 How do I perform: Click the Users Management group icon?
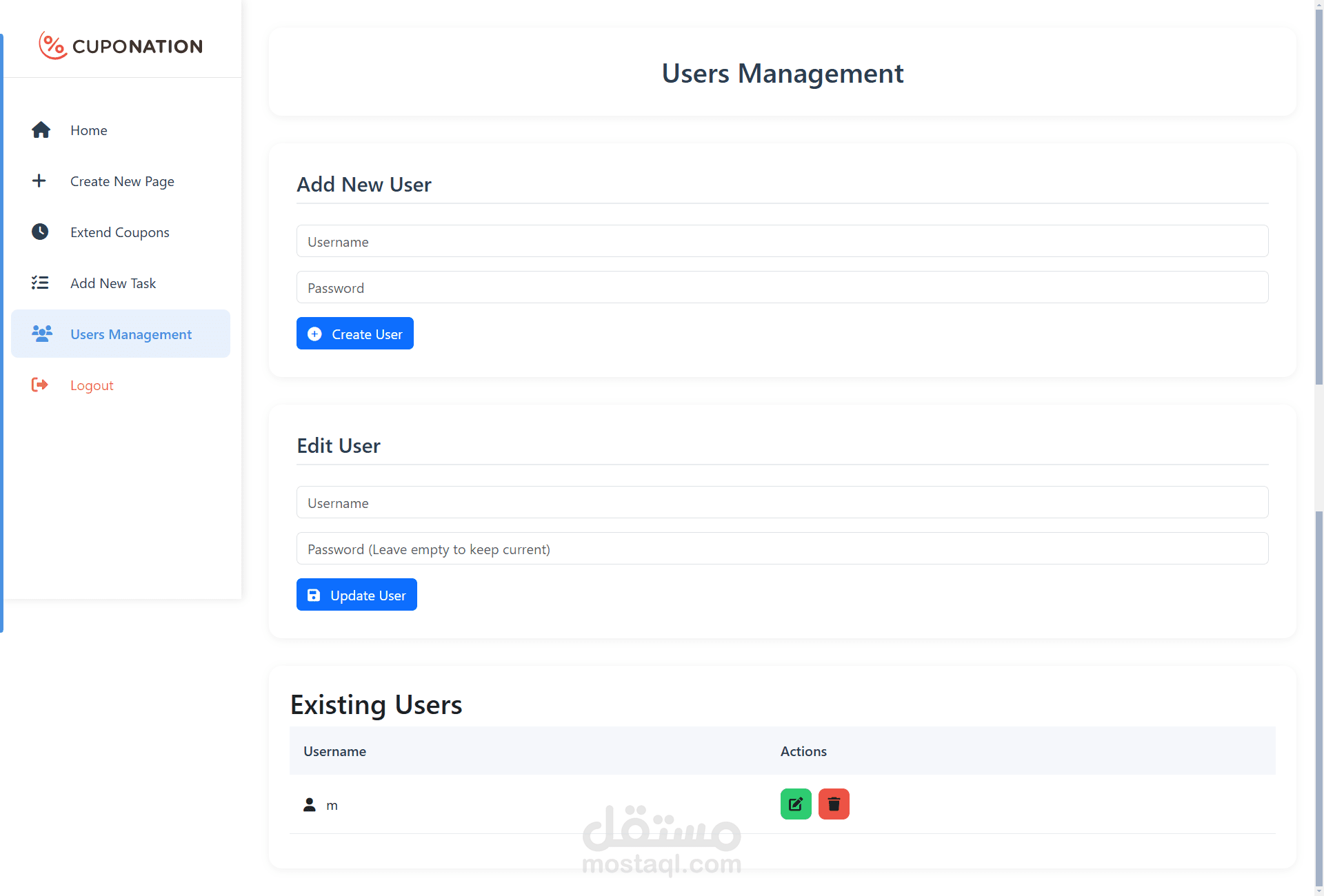(x=41, y=334)
